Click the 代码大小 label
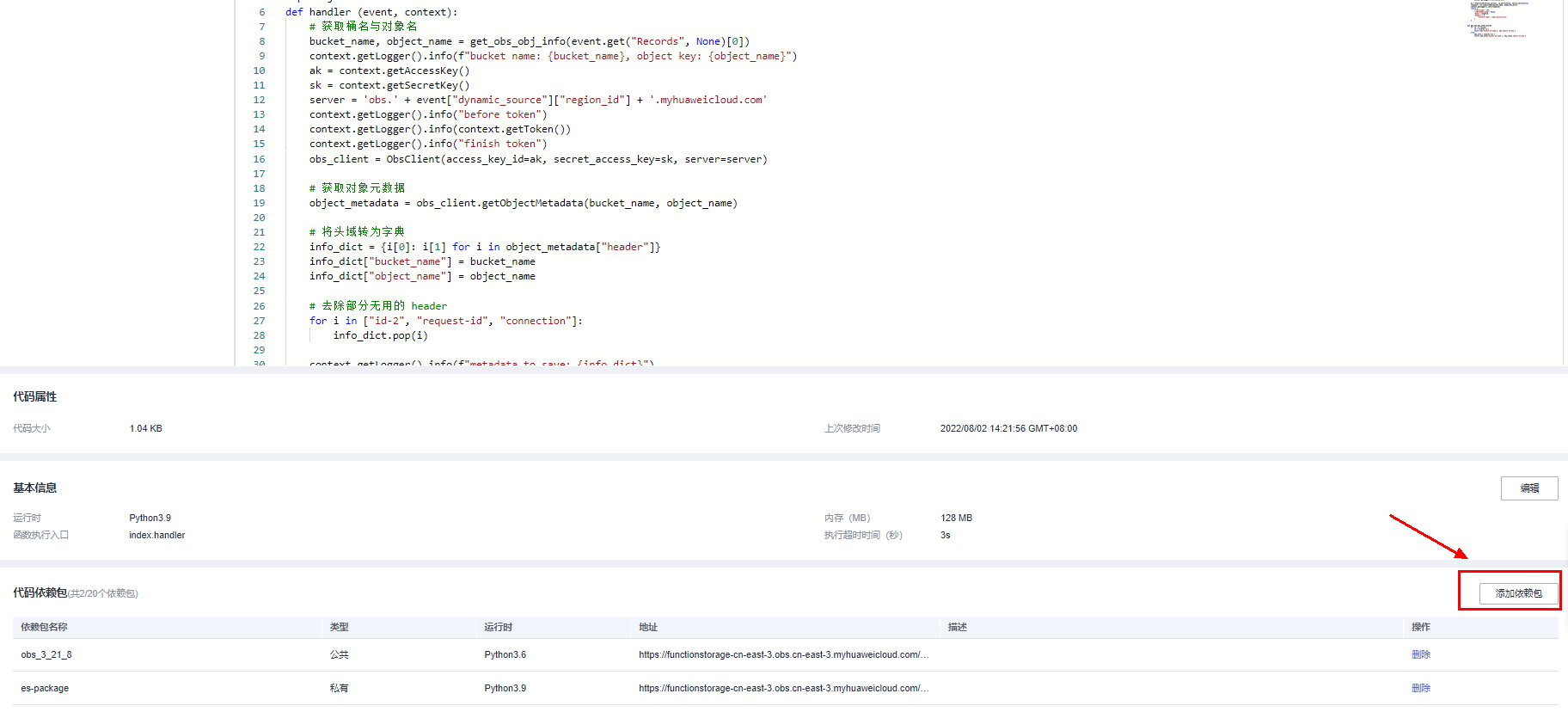1568x712 pixels. 32,429
